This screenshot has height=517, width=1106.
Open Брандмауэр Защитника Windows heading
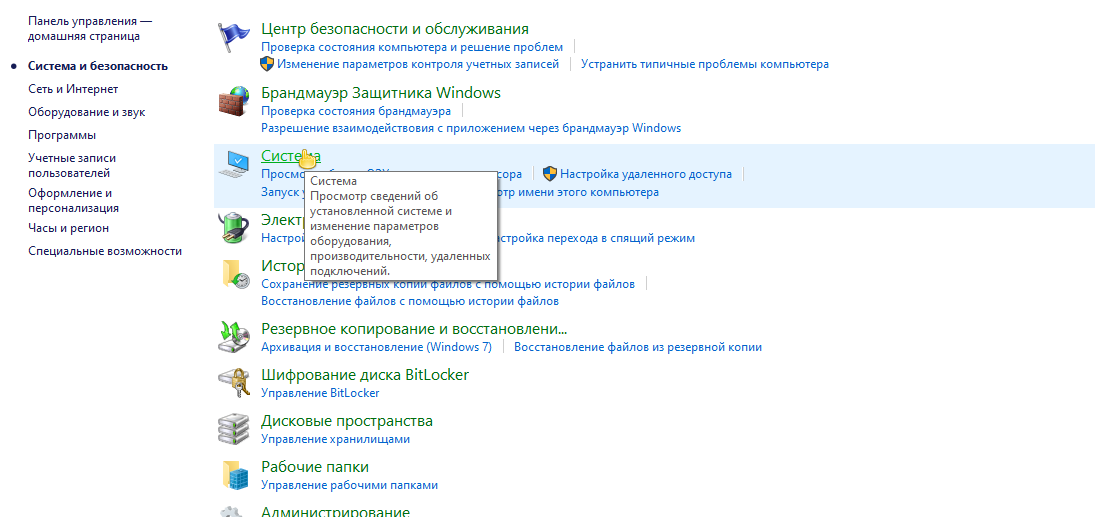[x=381, y=93]
